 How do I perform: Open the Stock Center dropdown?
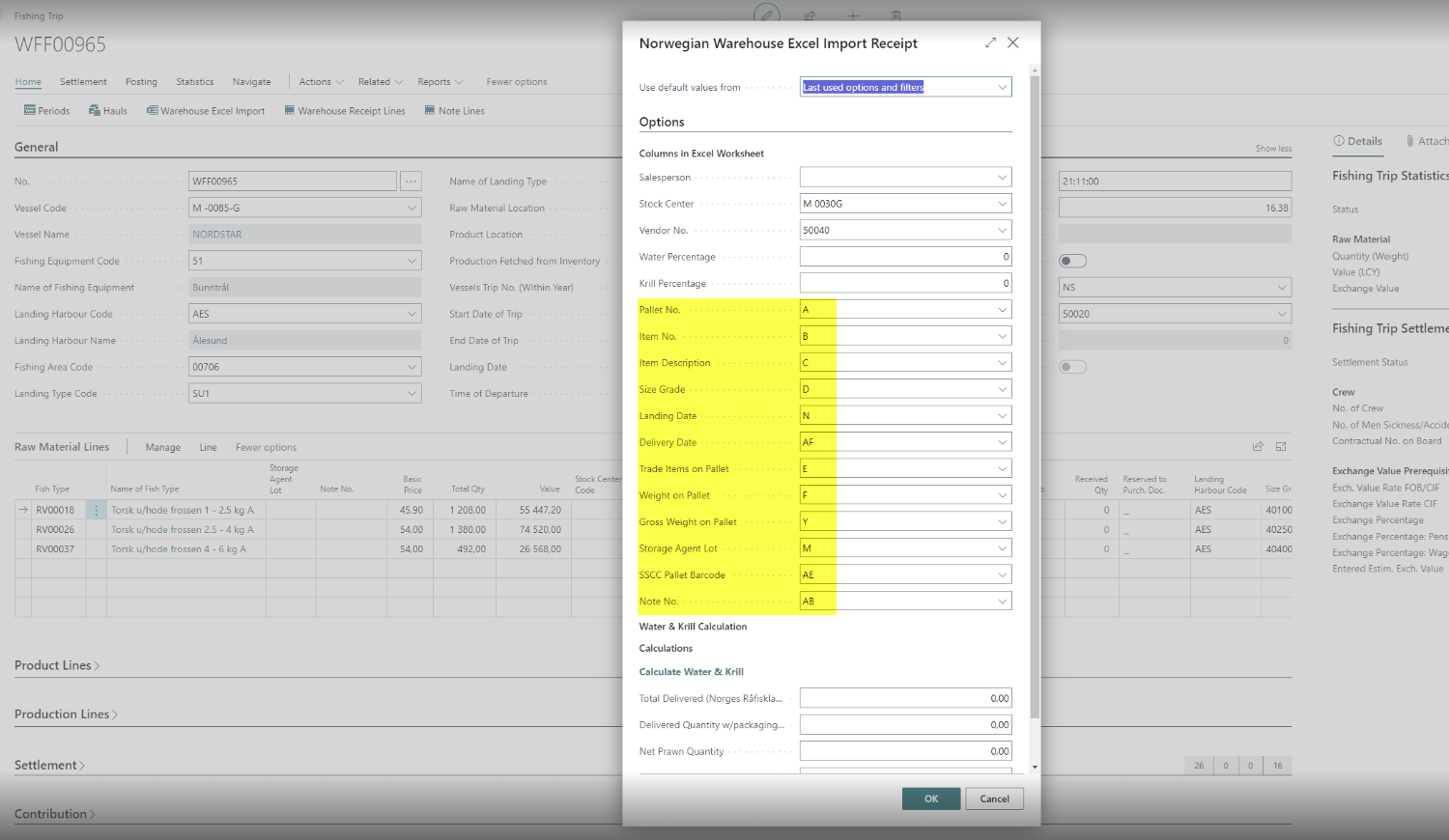pyautogui.click(x=1002, y=204)
